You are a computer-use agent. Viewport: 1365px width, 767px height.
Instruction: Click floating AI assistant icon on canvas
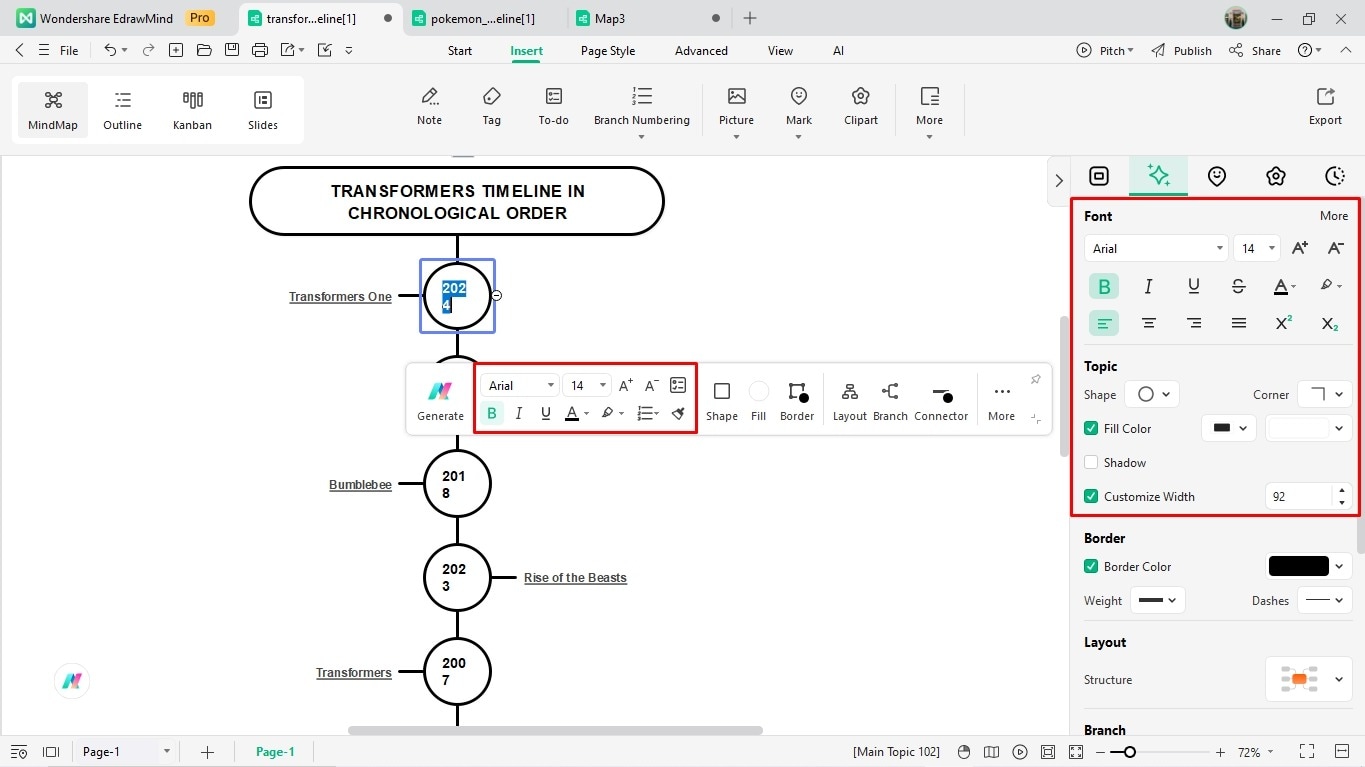[72, 681]
